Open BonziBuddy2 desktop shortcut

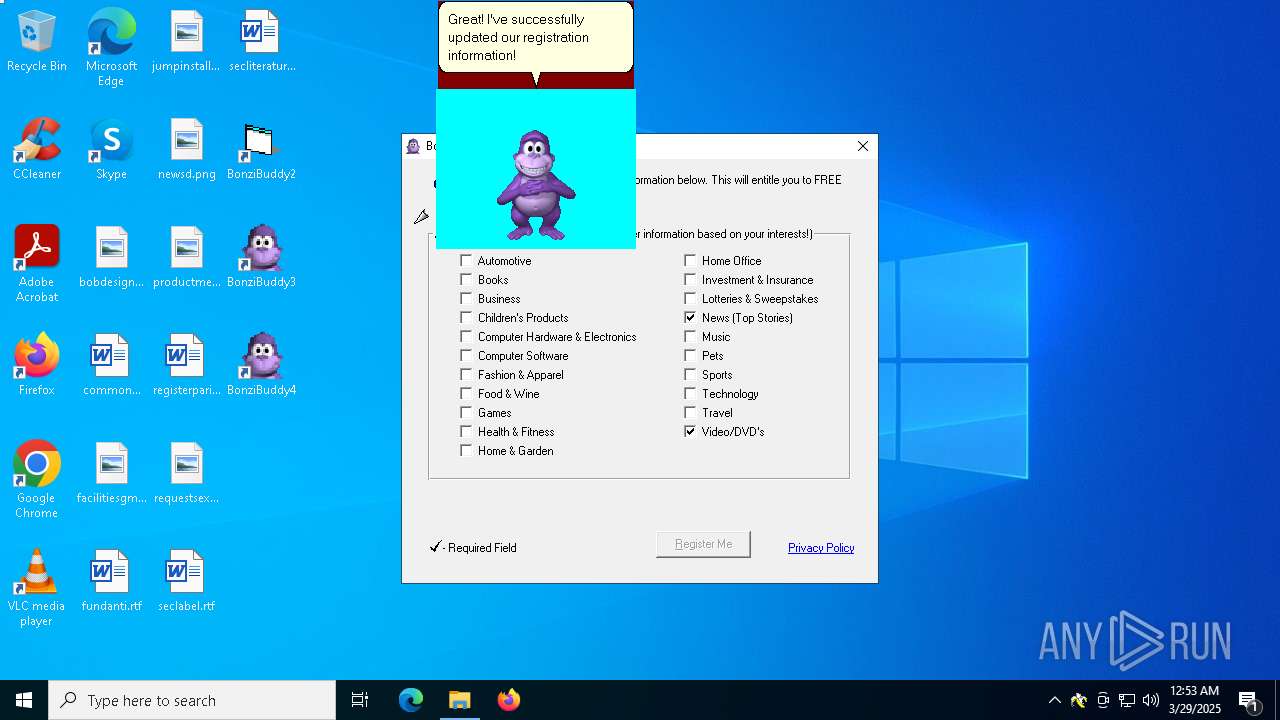261,150
